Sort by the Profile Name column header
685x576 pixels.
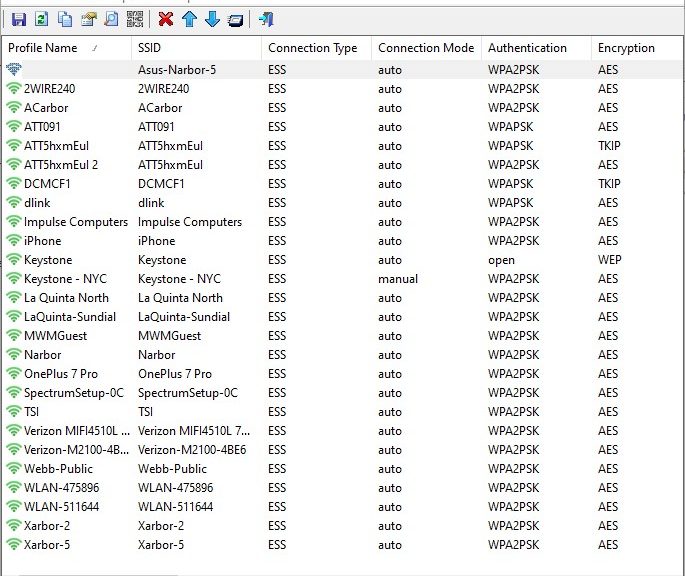[66, 48]
